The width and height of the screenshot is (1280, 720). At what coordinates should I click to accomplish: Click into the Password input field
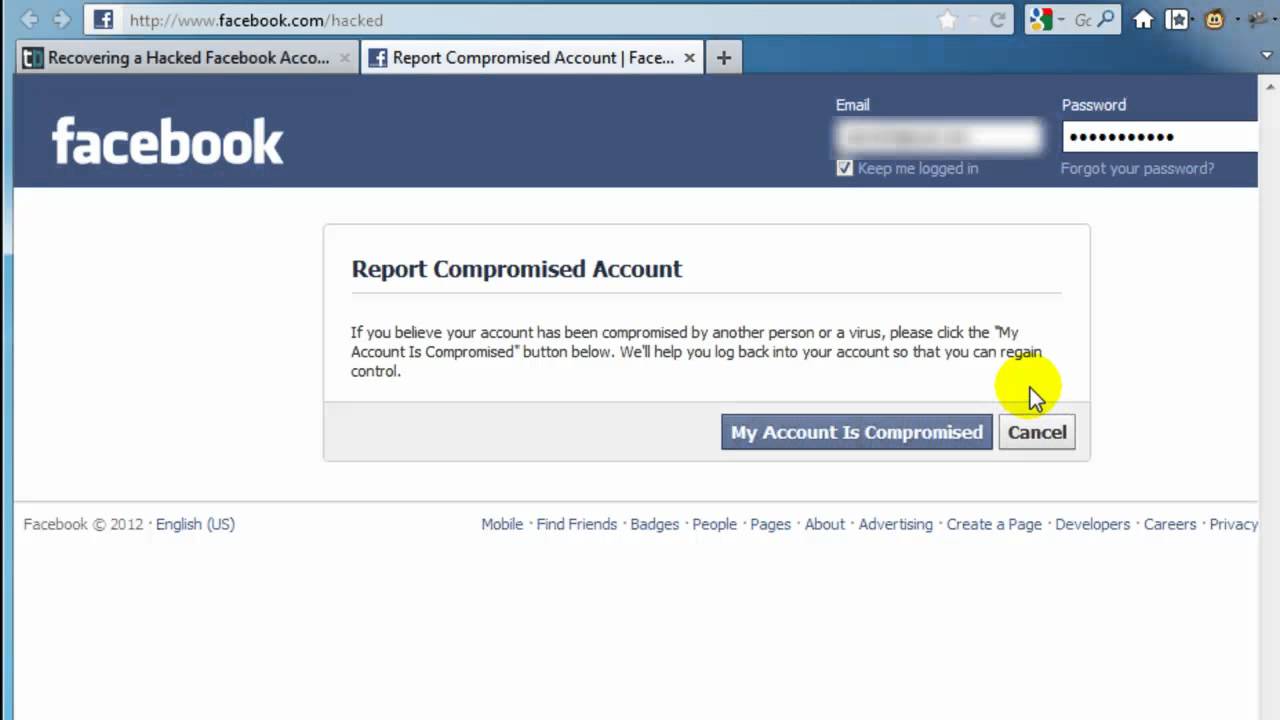coord(1160,136)
